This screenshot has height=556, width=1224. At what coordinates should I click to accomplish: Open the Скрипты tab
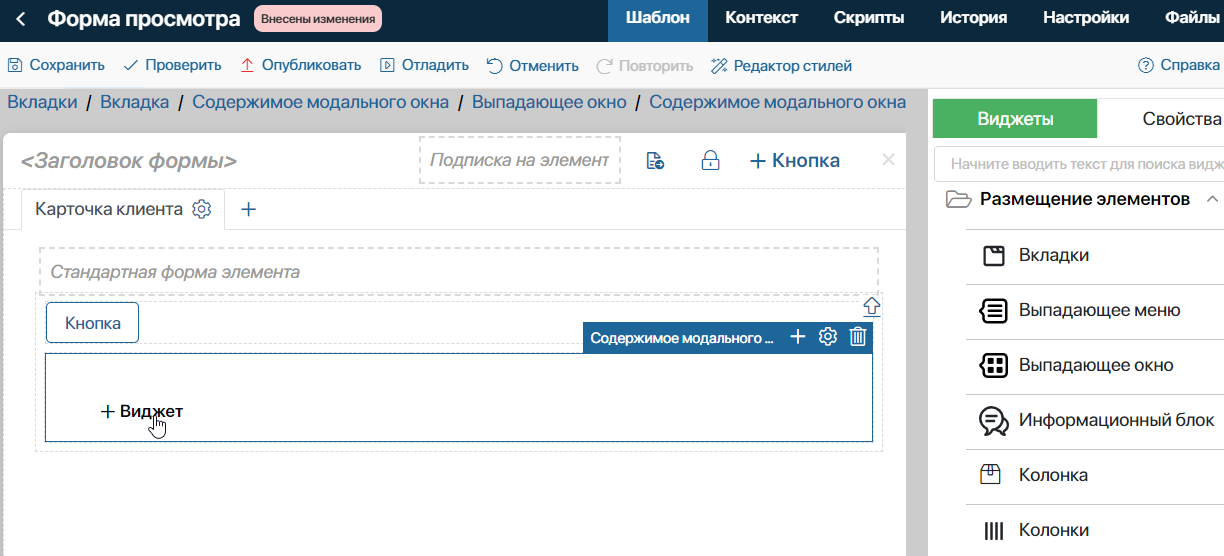click(869, 18)
